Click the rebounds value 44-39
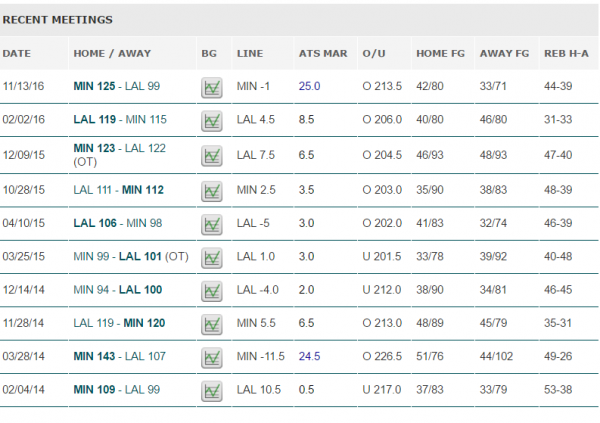 coord(558,86)
